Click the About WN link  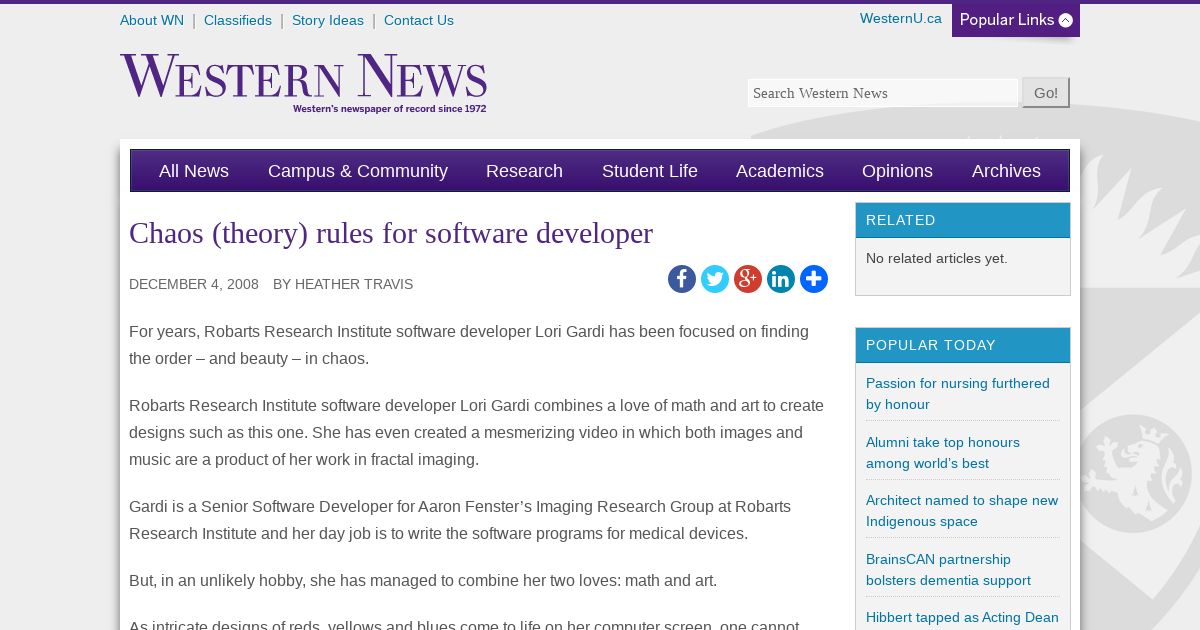pyautogui.click(x=152, y=20)
